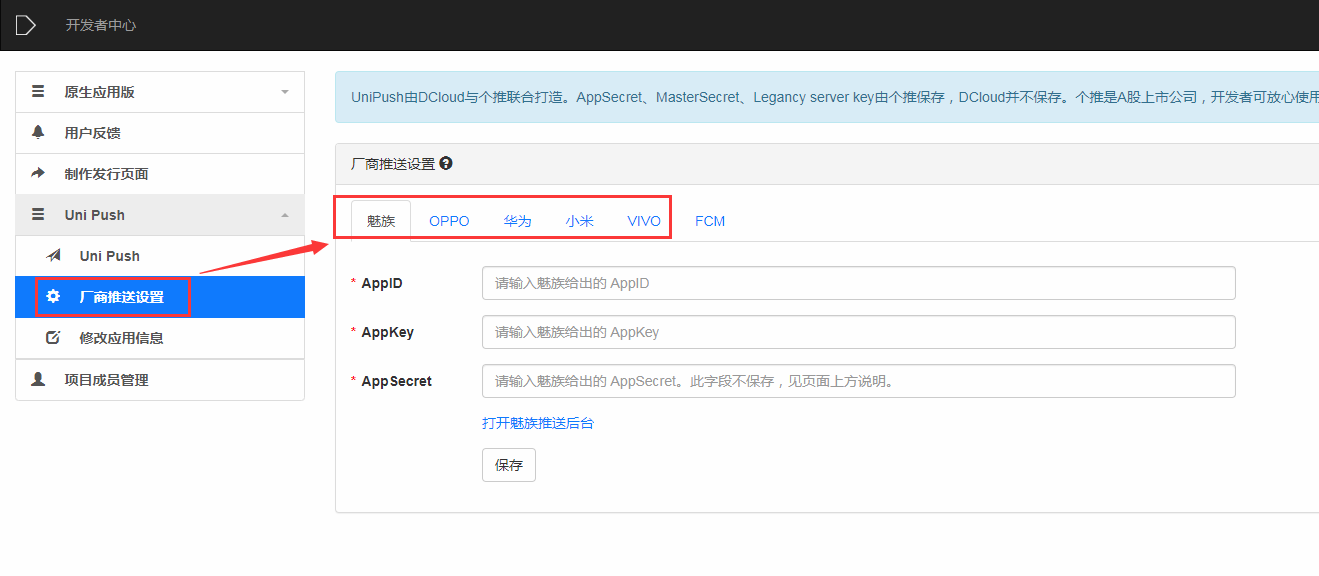
Task: Click the hamburger icon beside Uni Push group
Action: pos(38,214)
